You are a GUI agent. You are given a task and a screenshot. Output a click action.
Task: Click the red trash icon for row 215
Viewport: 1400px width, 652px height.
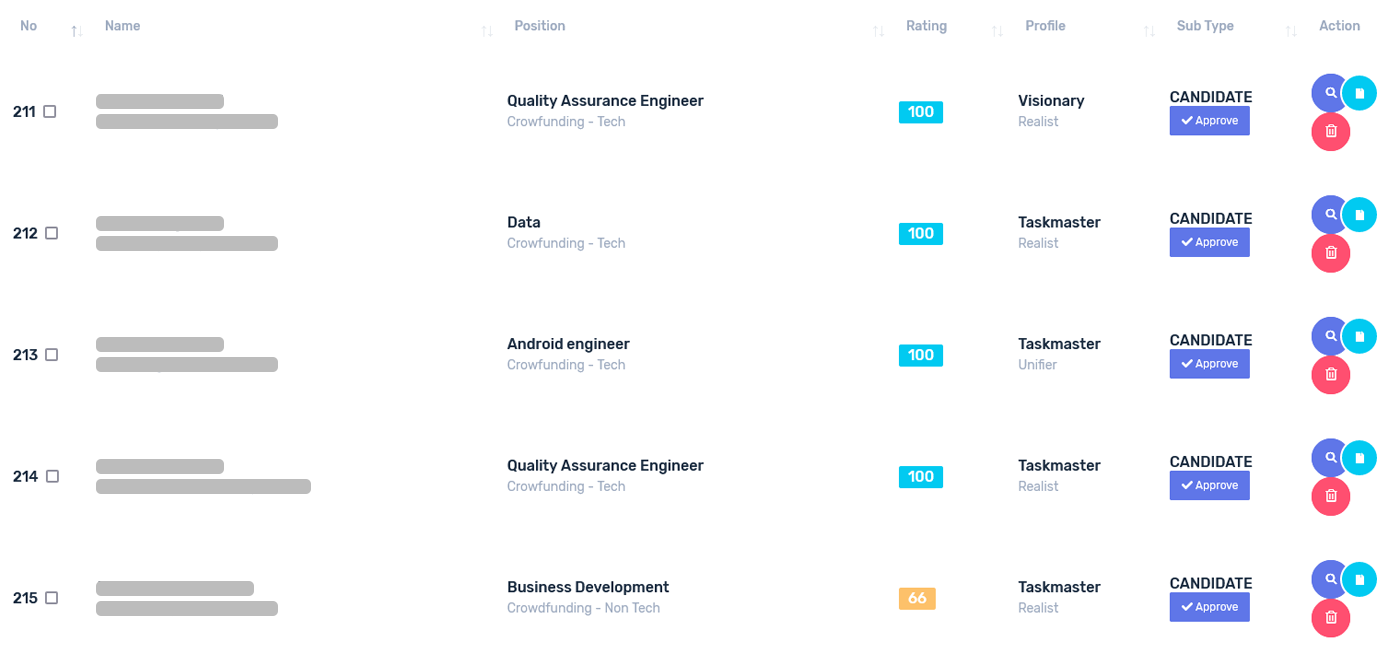coord(1331,618)
